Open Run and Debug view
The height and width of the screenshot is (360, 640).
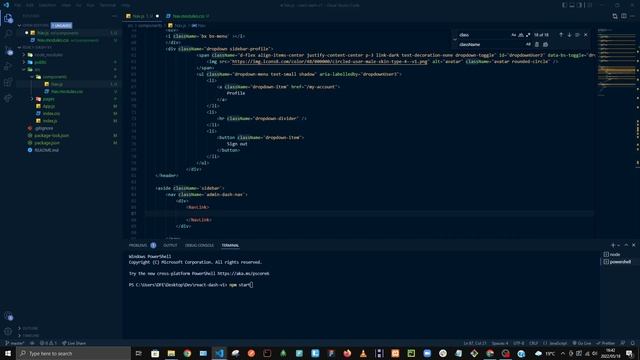(8, 67)
